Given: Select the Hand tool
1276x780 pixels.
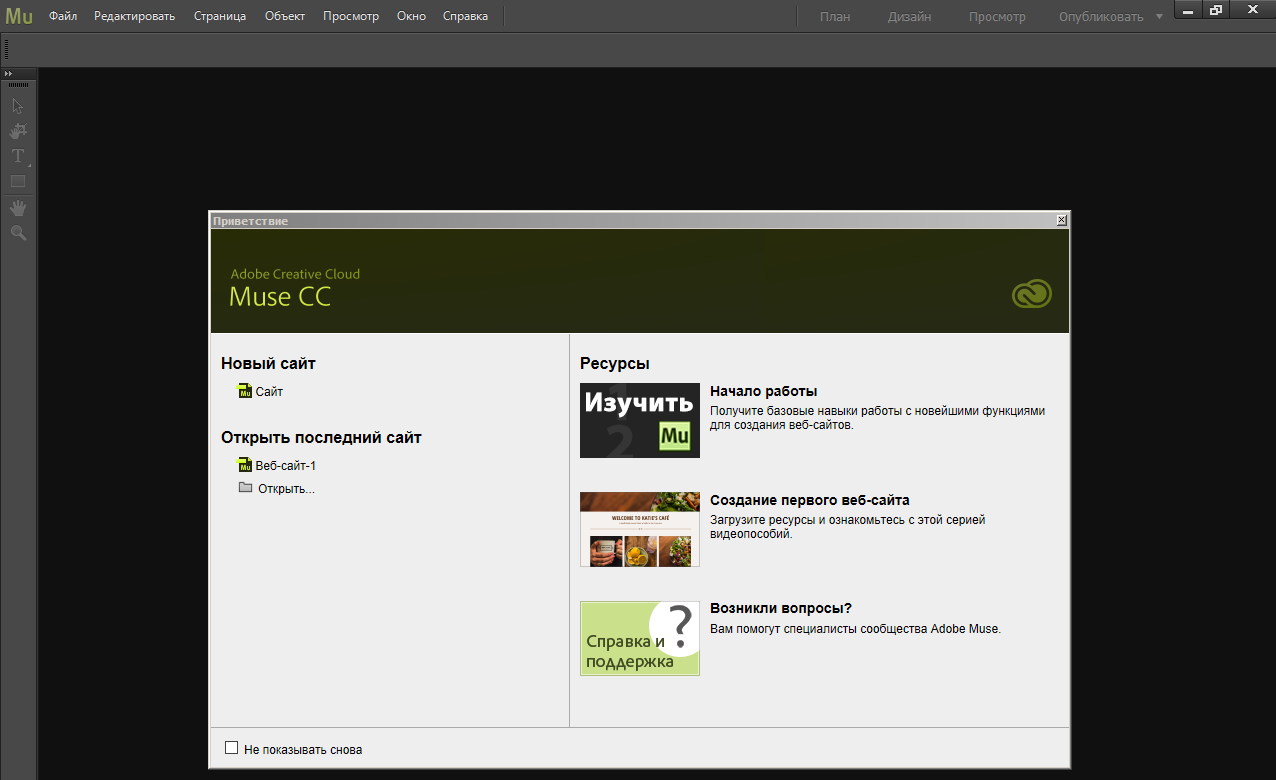Looking at the screenshot, I should (18, 207).
